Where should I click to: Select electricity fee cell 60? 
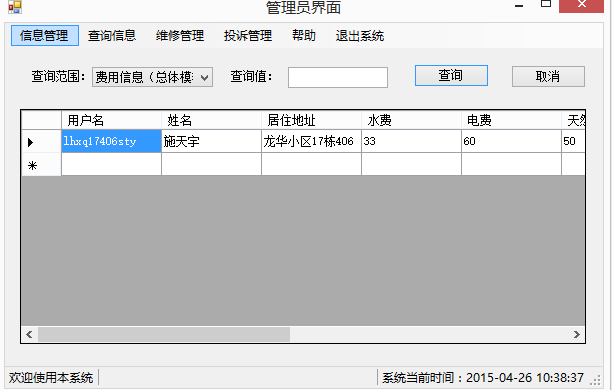511,141
